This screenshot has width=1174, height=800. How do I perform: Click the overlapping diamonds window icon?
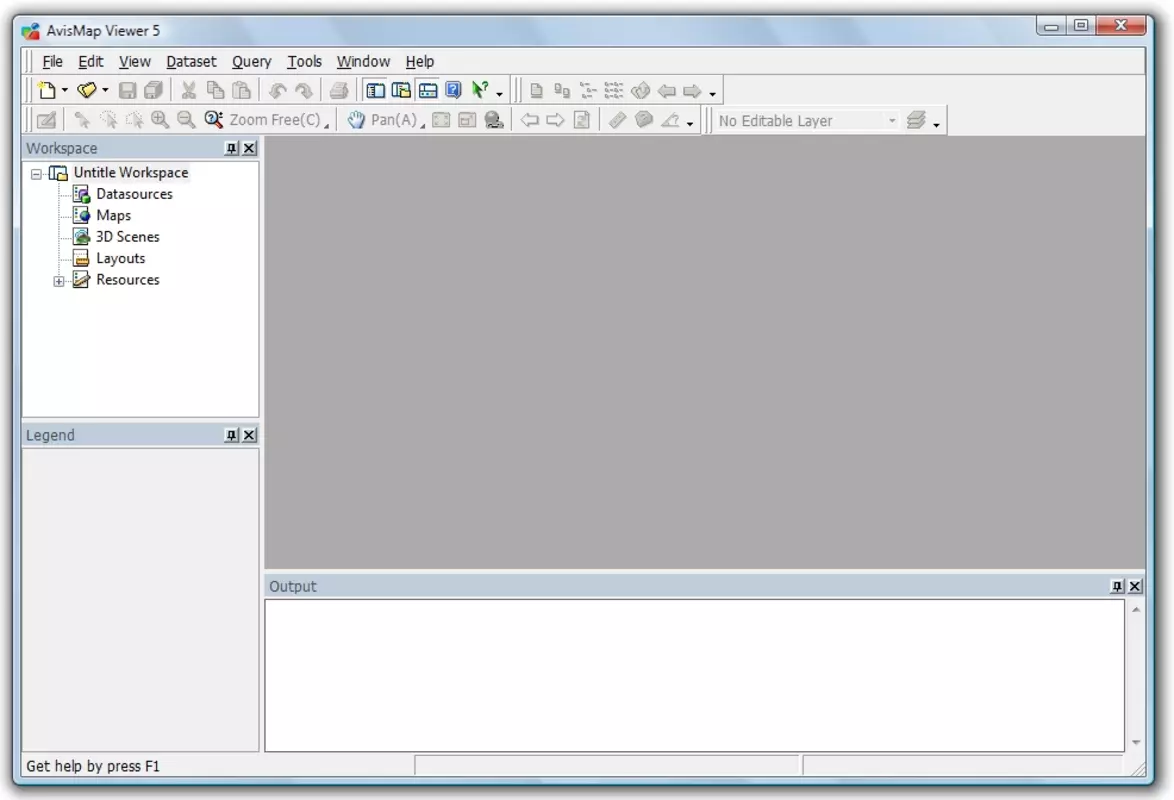click(640, 91)
